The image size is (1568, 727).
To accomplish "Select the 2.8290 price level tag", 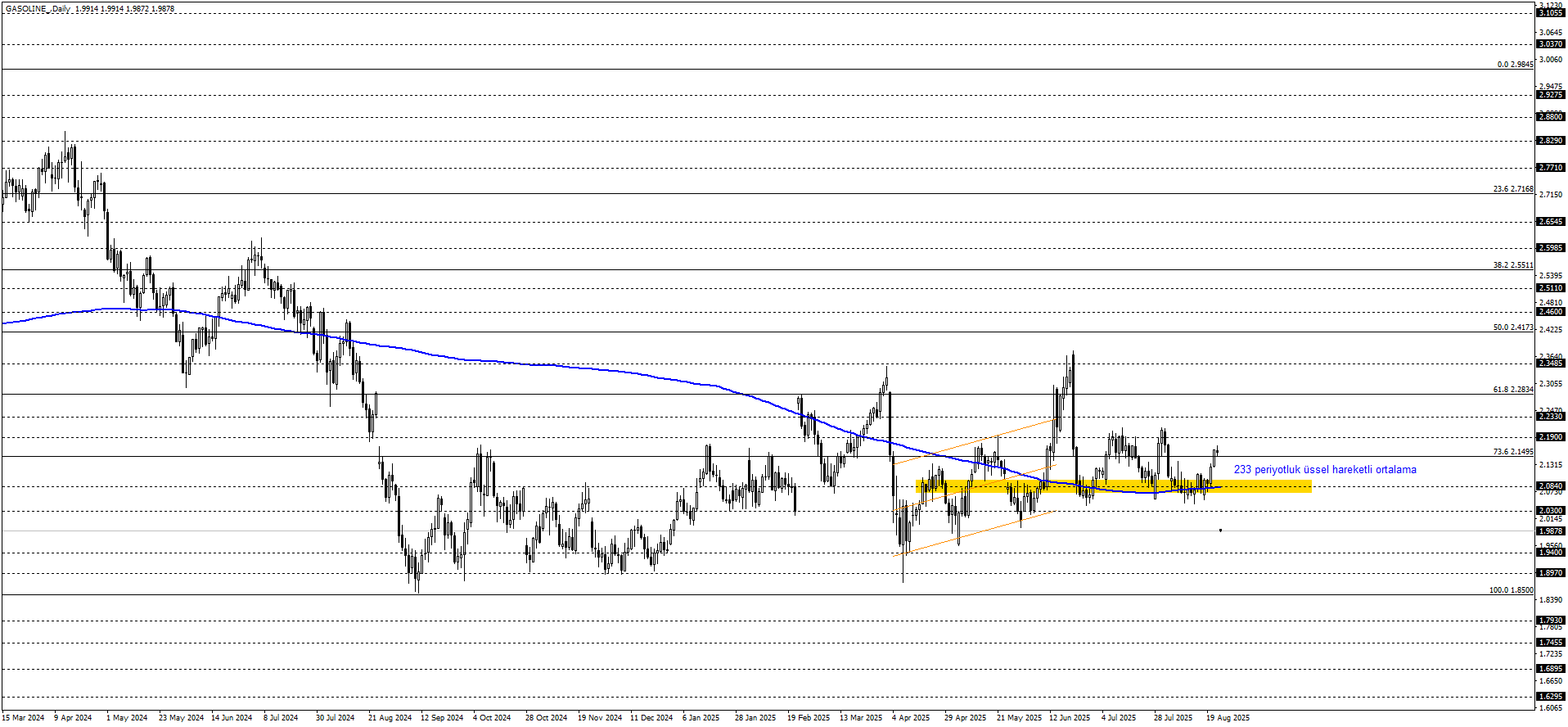I will pos(1551,141).
